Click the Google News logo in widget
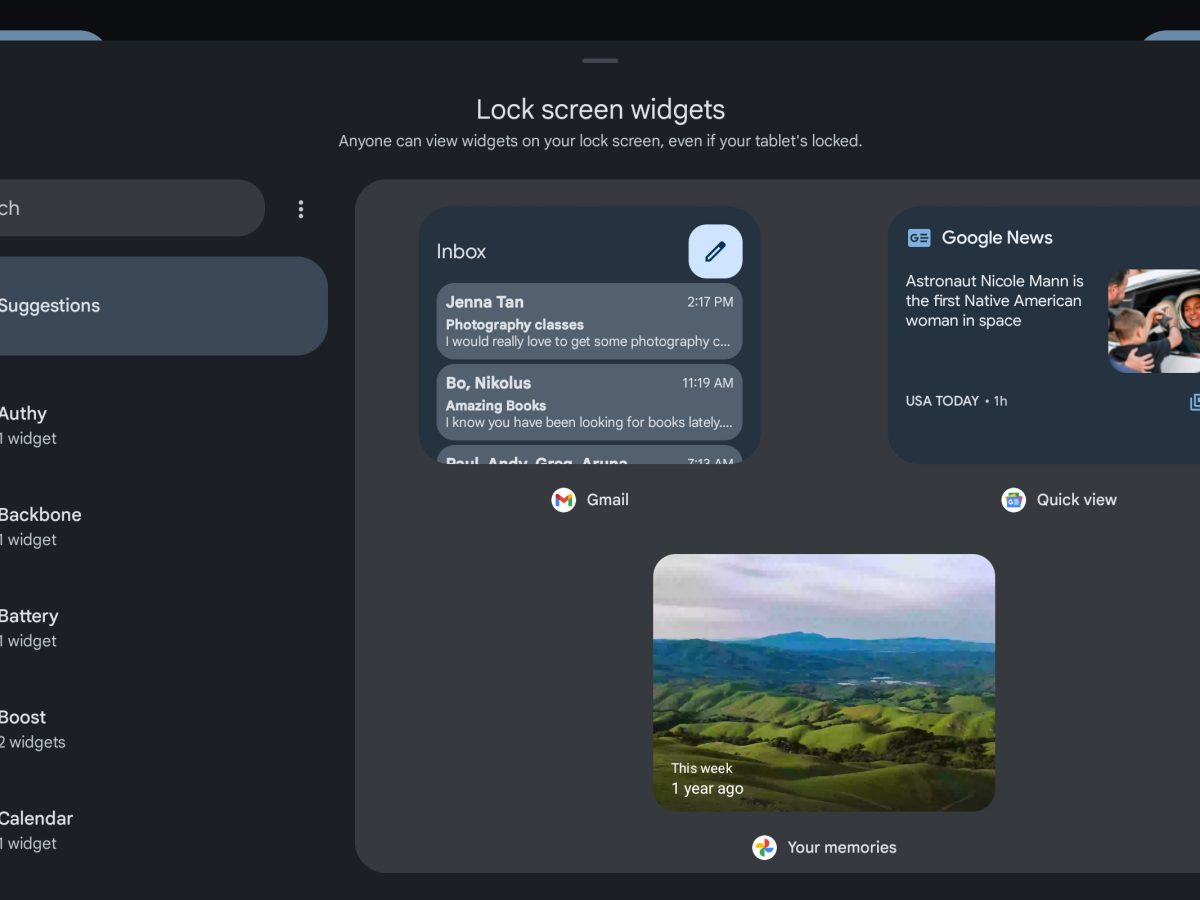1200x900 pixels. (x=919, y=238)
